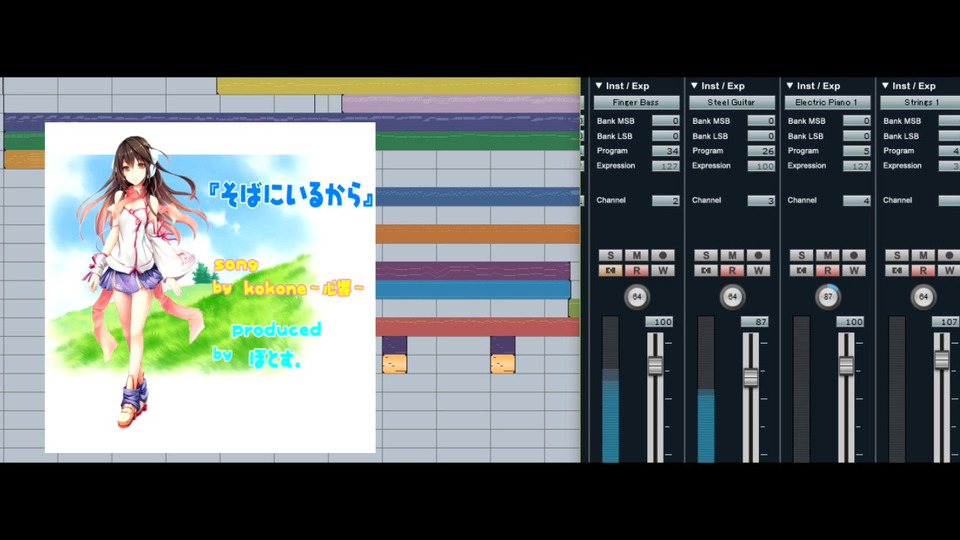This screenshot has height=540, width=960.
Task: Grab the Finger Bass volume fader handle
Action: pos(655,366)
